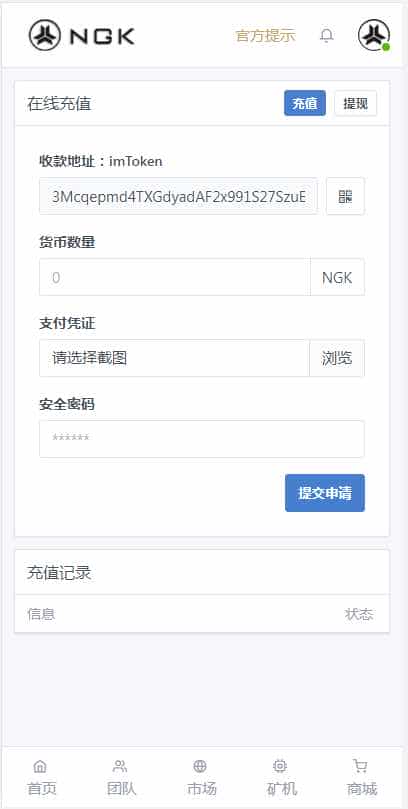Select the imToken receiving address field
Viewport: 408px width, 809px height.
tap(178, 196)
